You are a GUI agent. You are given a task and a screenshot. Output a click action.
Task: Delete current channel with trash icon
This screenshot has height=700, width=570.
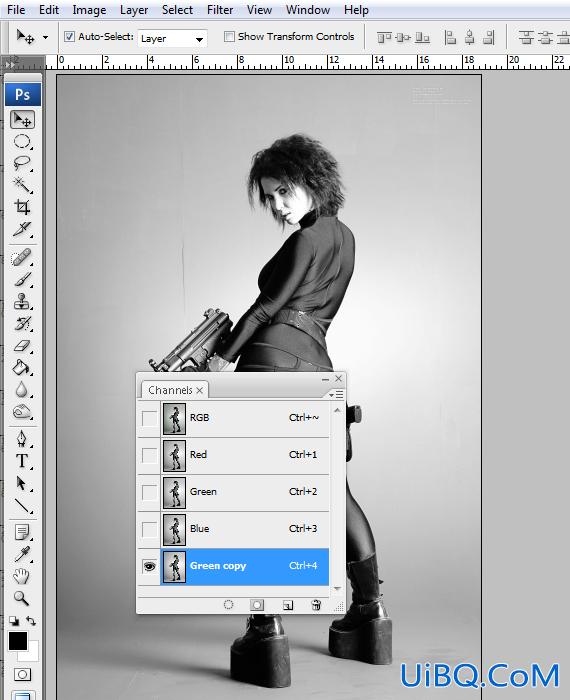[316, 605]
